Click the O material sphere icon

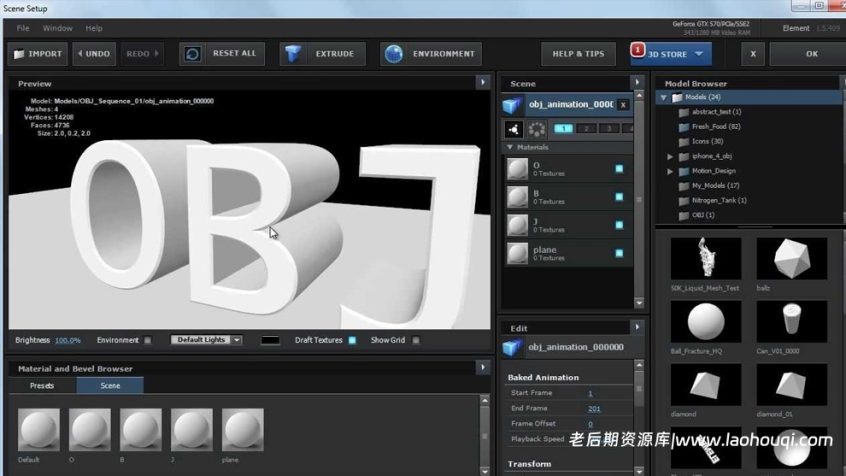point(517,169)
